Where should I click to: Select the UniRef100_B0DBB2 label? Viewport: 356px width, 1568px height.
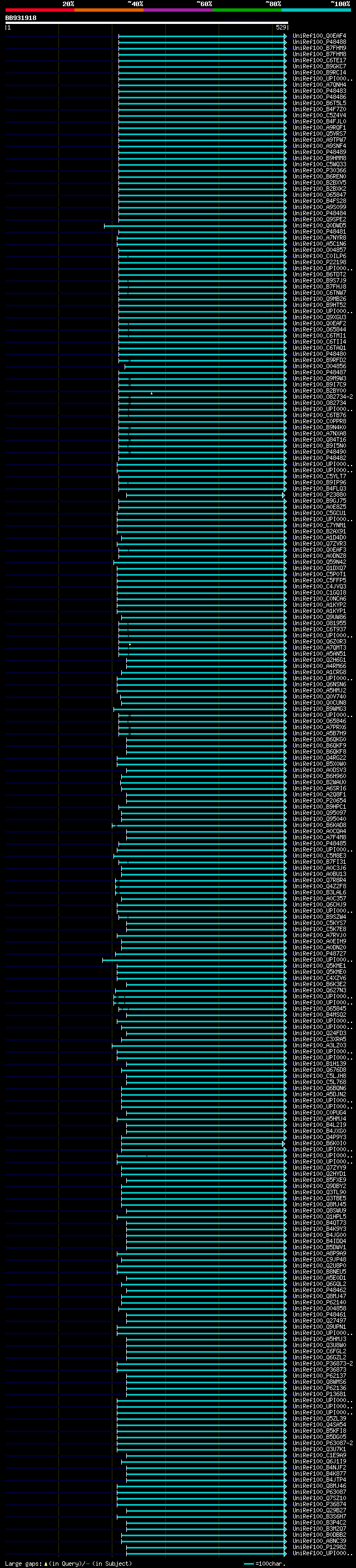319,1535
